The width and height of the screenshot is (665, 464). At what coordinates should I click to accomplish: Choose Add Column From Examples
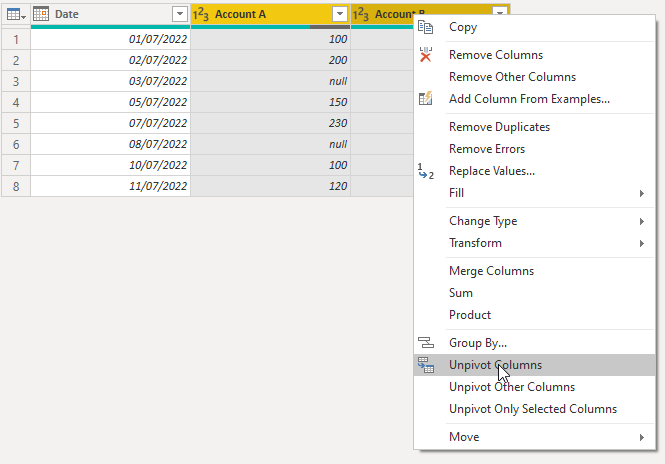pos(534,99)
